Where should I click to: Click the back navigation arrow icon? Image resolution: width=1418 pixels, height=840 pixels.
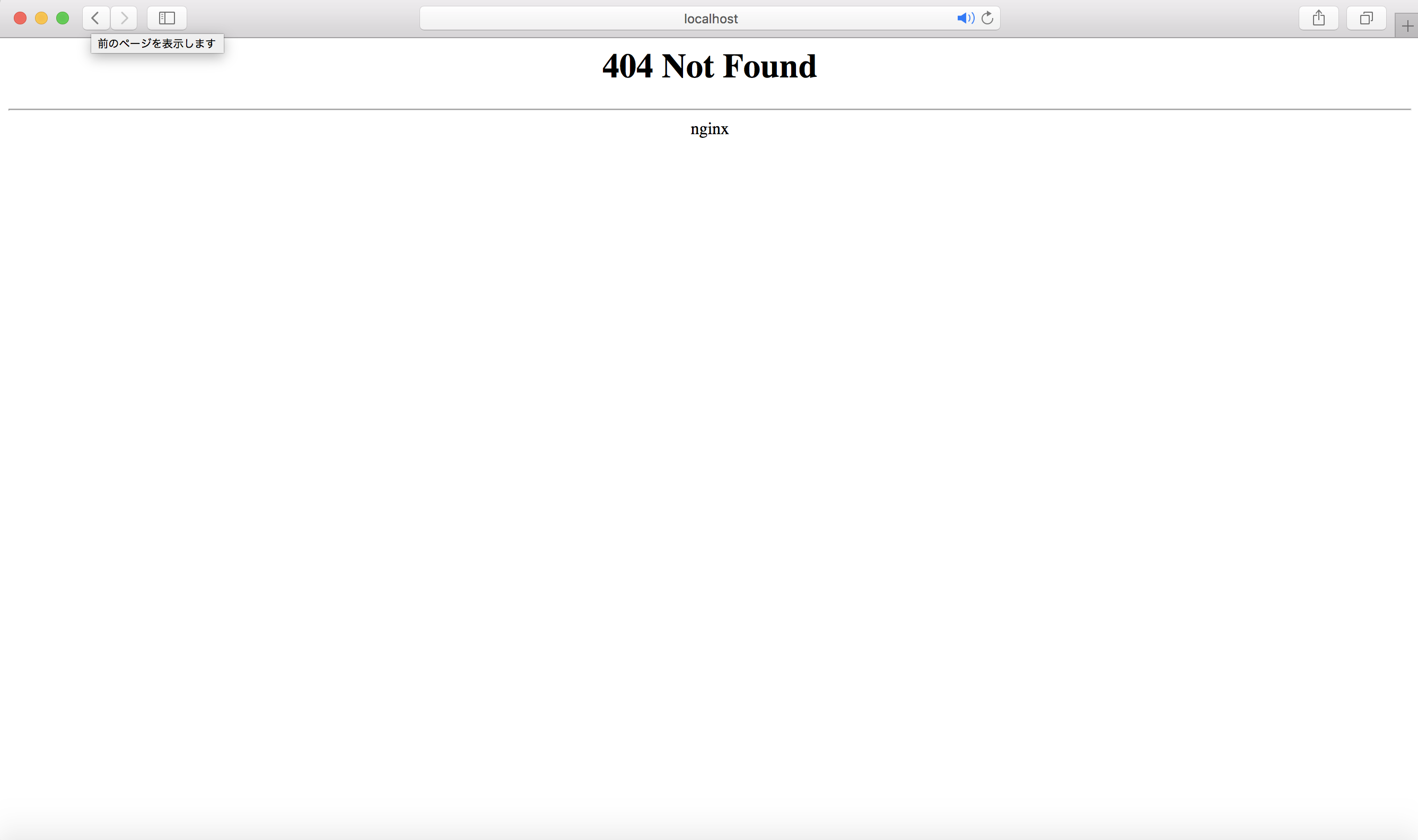tap(94, 17)
